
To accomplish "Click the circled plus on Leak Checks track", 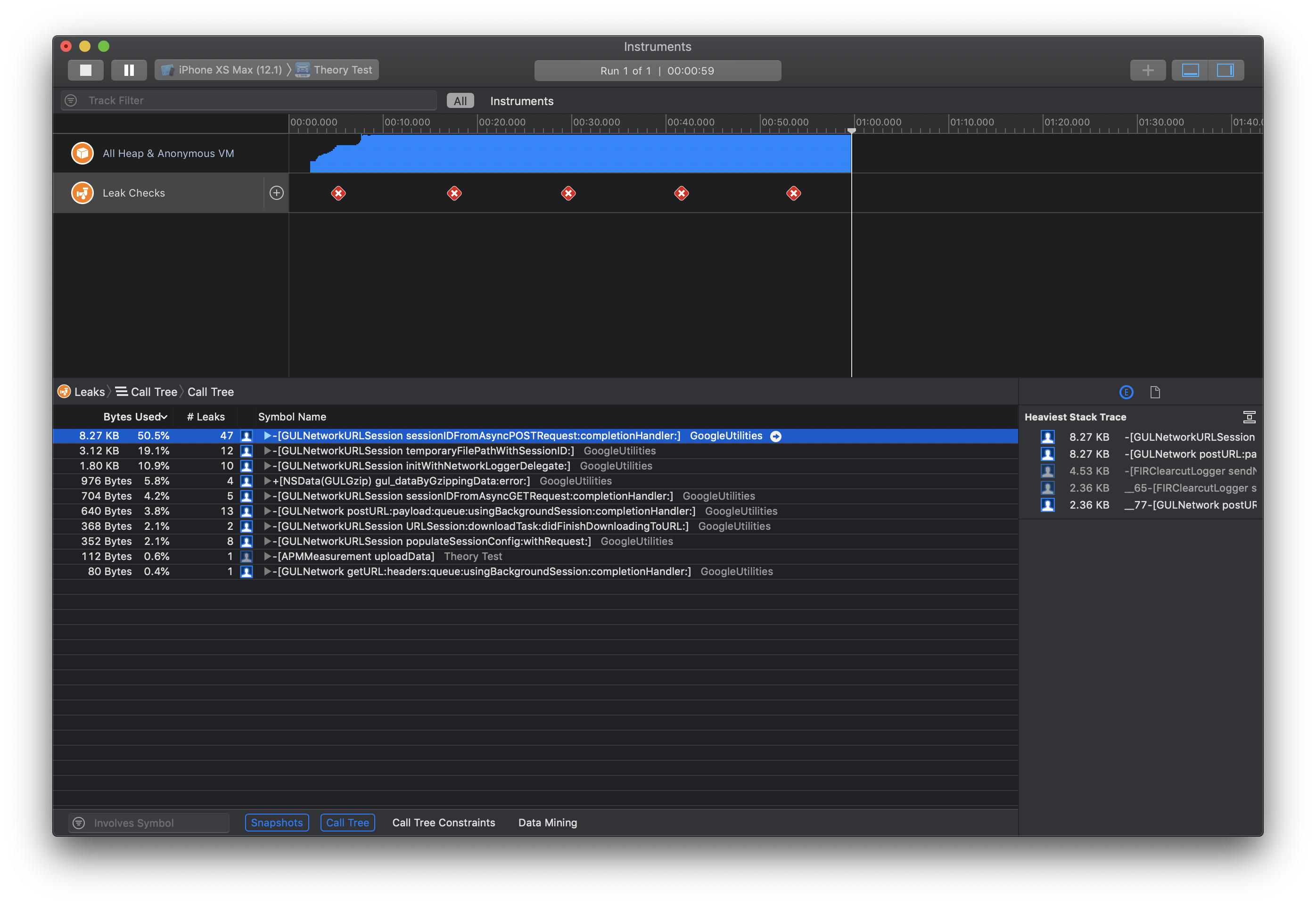I will tap(276, 193).
